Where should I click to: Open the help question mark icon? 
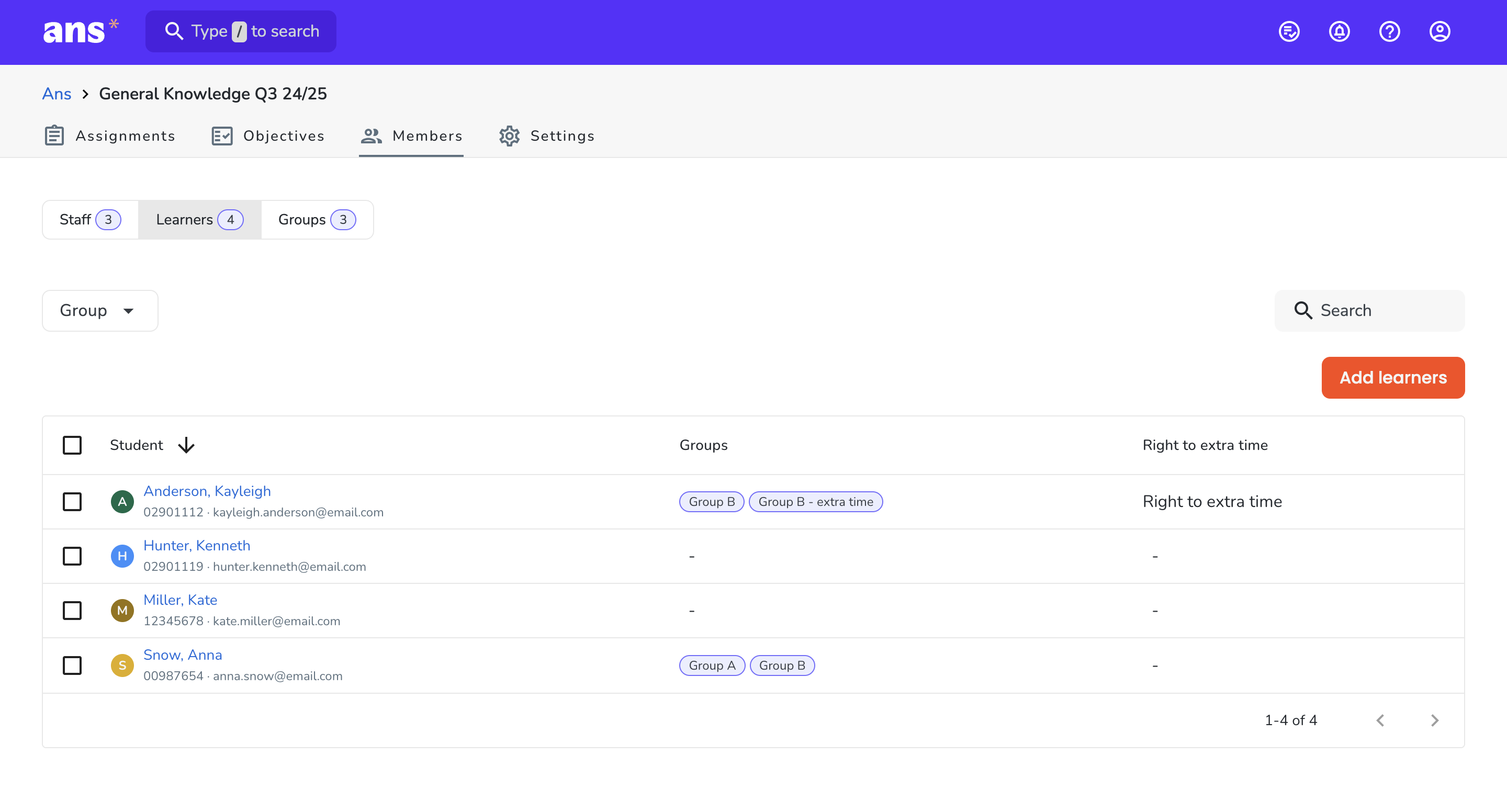click(1389, 31)
